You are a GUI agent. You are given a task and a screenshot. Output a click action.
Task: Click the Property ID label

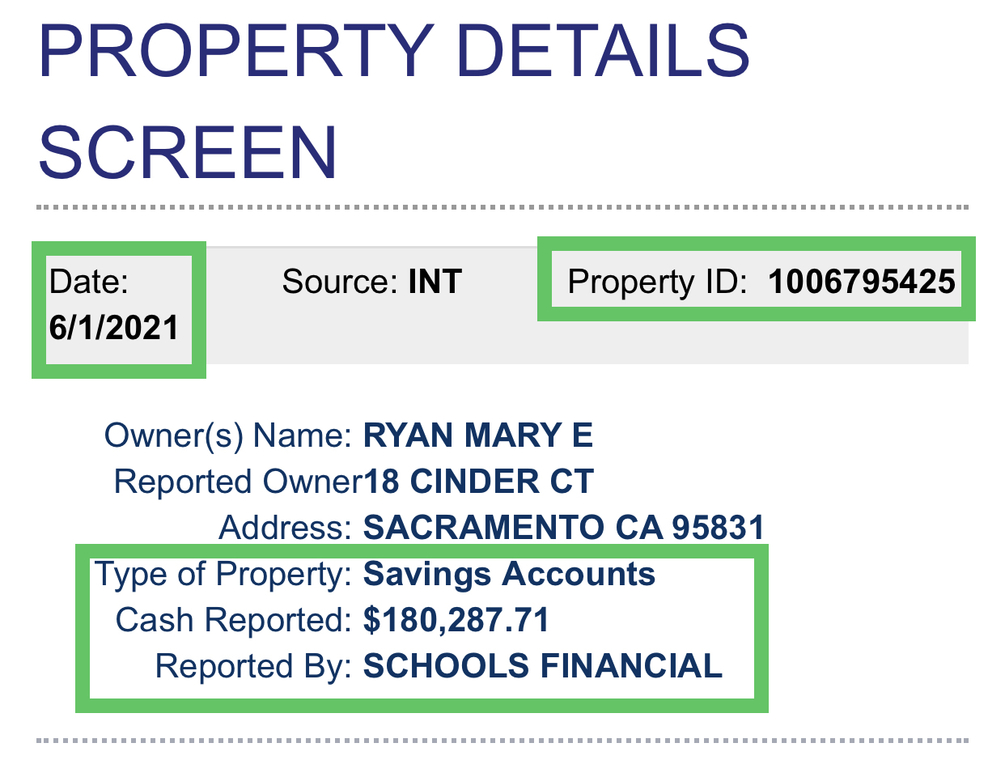coord(657,282)
